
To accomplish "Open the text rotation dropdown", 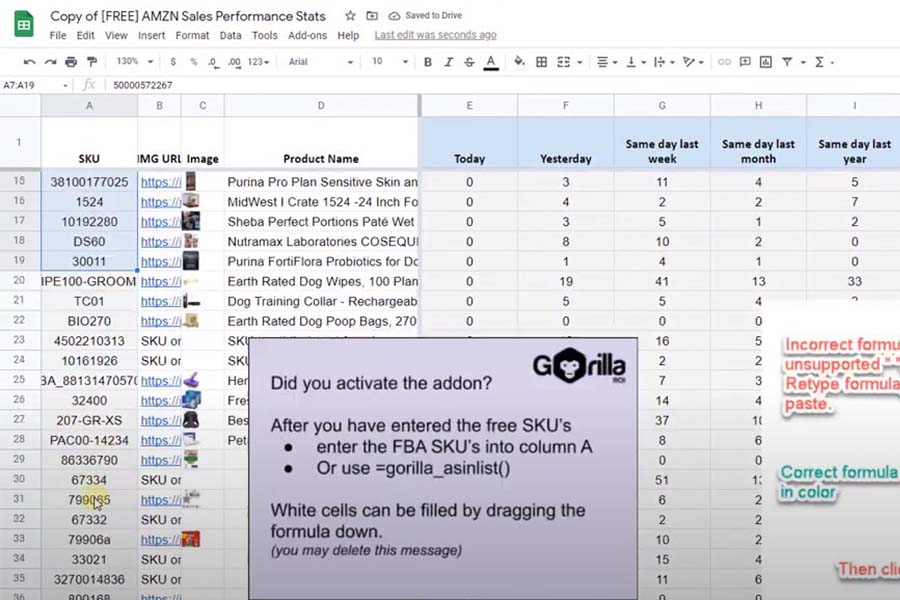I will [x=693, y=62].
